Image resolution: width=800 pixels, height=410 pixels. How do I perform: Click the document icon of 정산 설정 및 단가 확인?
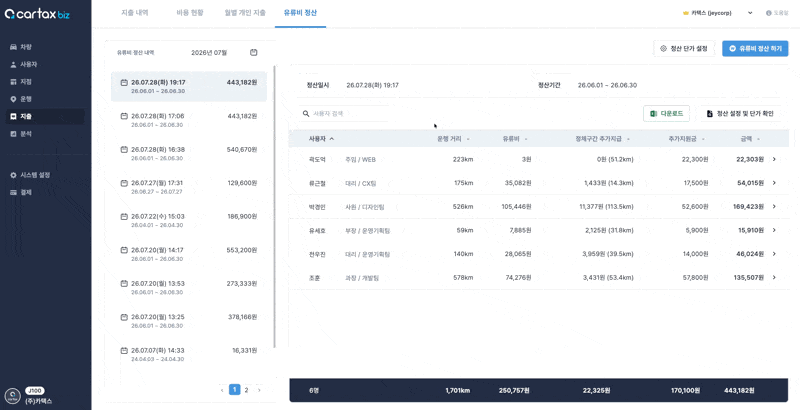coord(710,114)
